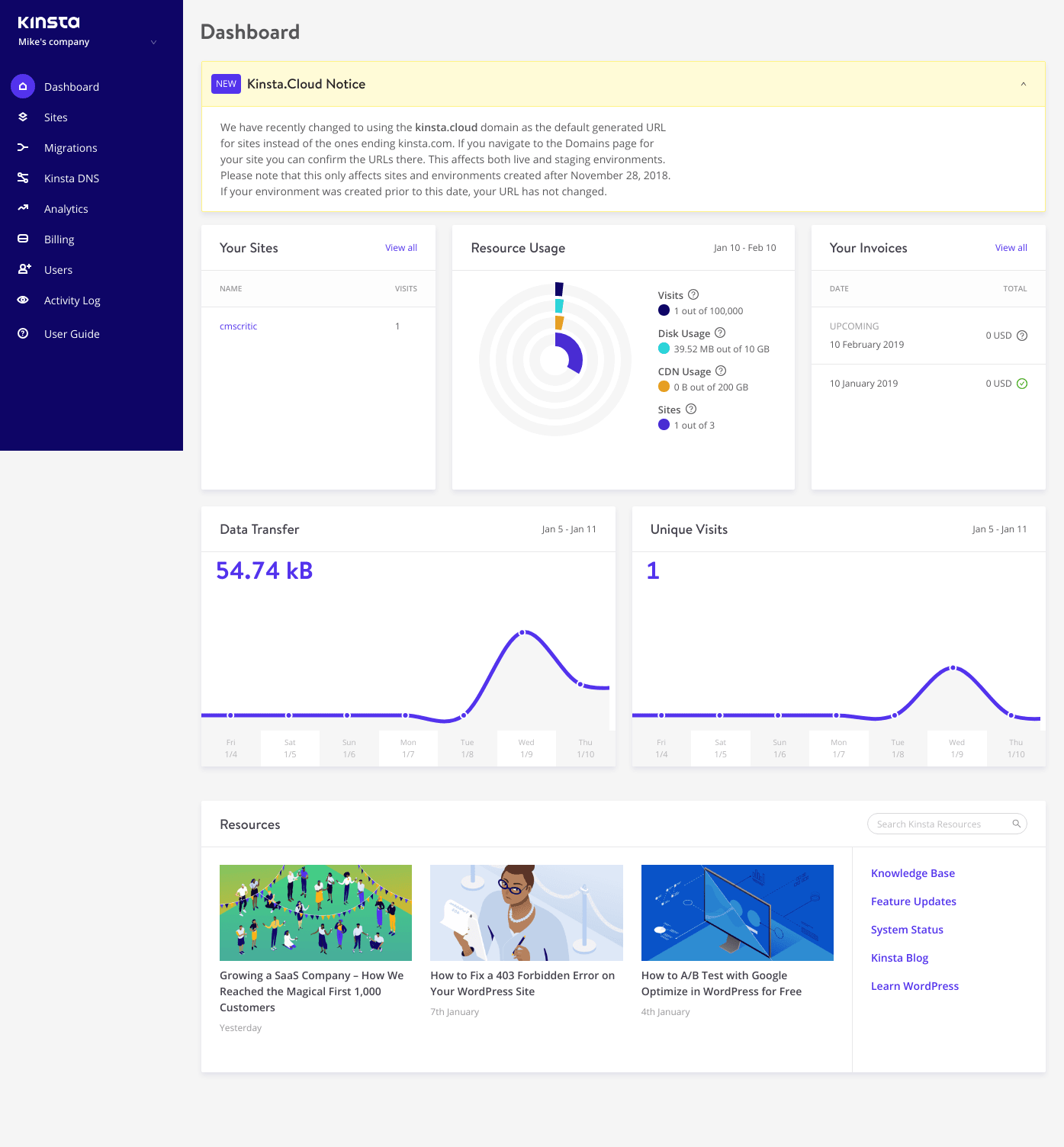Open A/B Test article thumbnail
Screen dimensions: 1064x1147
click(x=738, y=913)
